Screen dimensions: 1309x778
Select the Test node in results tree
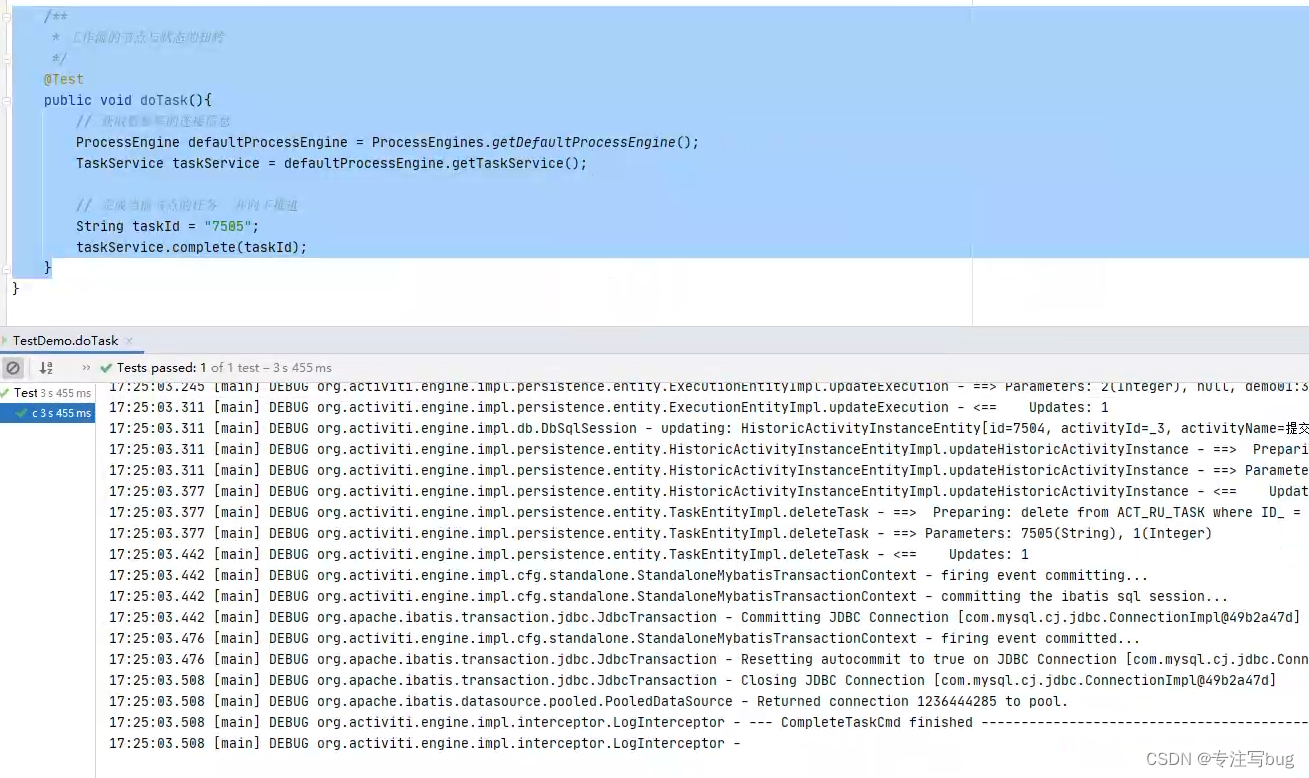tap(47, 393)
